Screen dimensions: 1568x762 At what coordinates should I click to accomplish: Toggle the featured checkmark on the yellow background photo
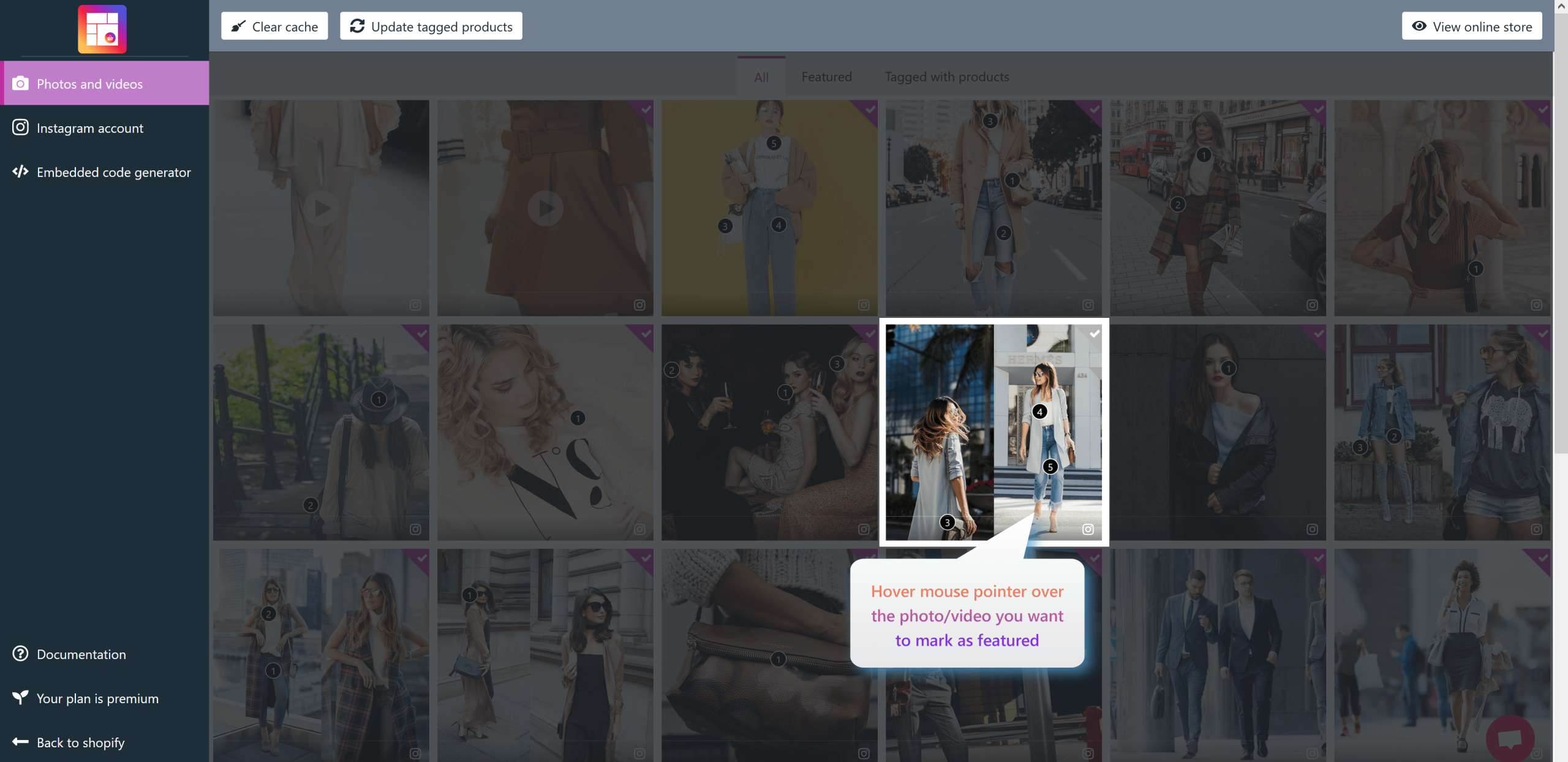point(870,109)
